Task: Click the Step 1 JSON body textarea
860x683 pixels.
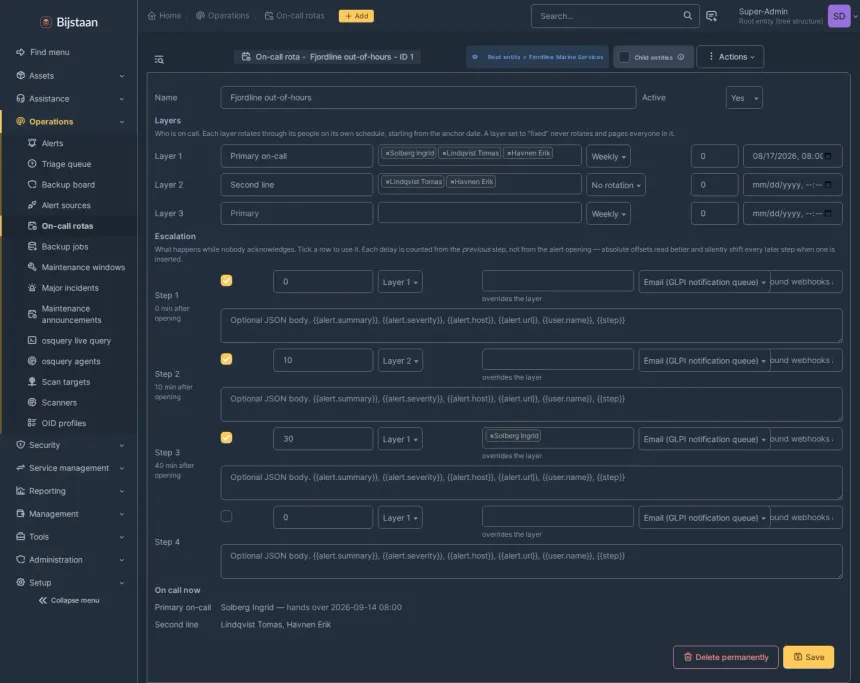Action: click(x=531, y=326)
